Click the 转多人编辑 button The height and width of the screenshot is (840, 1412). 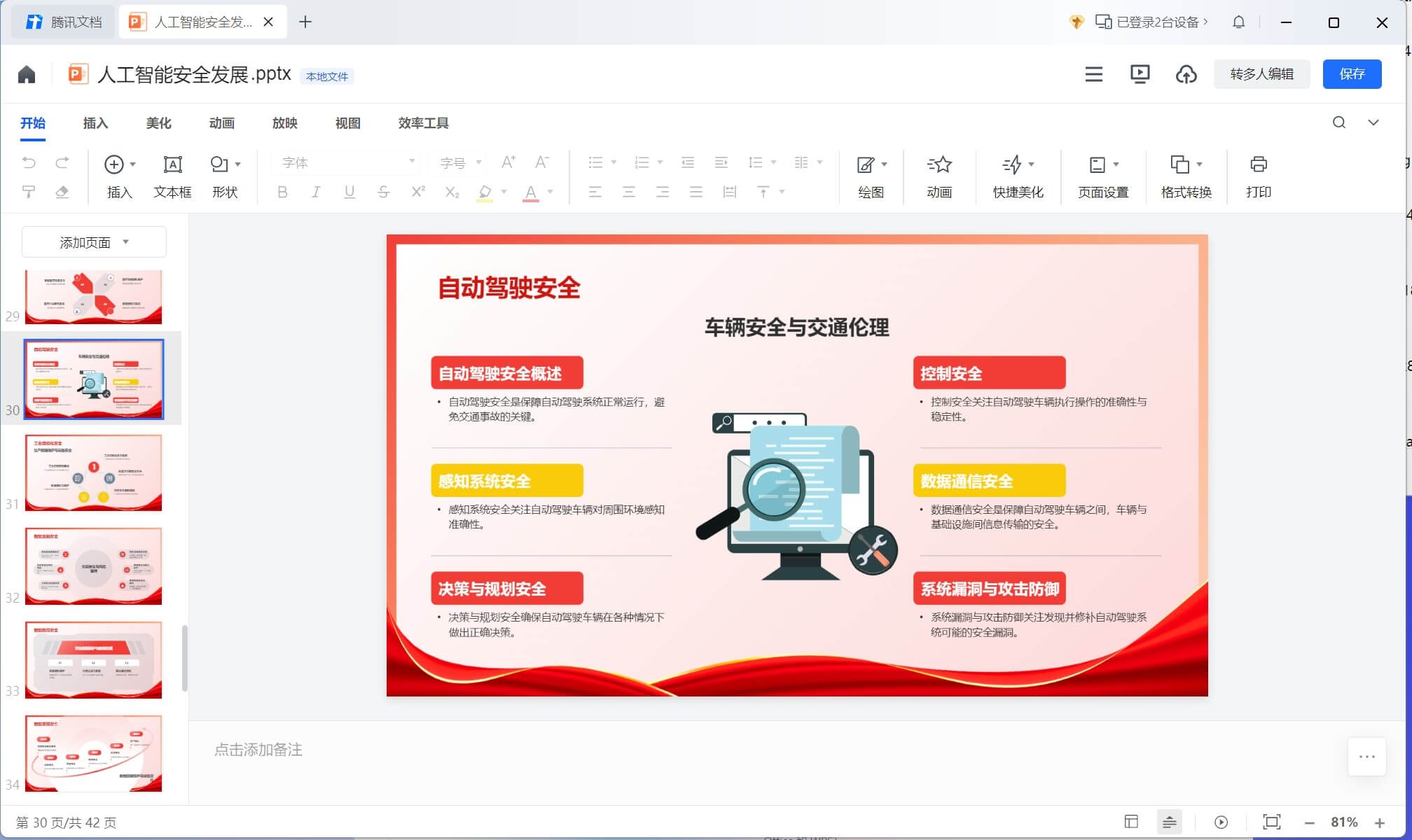(x=1261, y=74)
